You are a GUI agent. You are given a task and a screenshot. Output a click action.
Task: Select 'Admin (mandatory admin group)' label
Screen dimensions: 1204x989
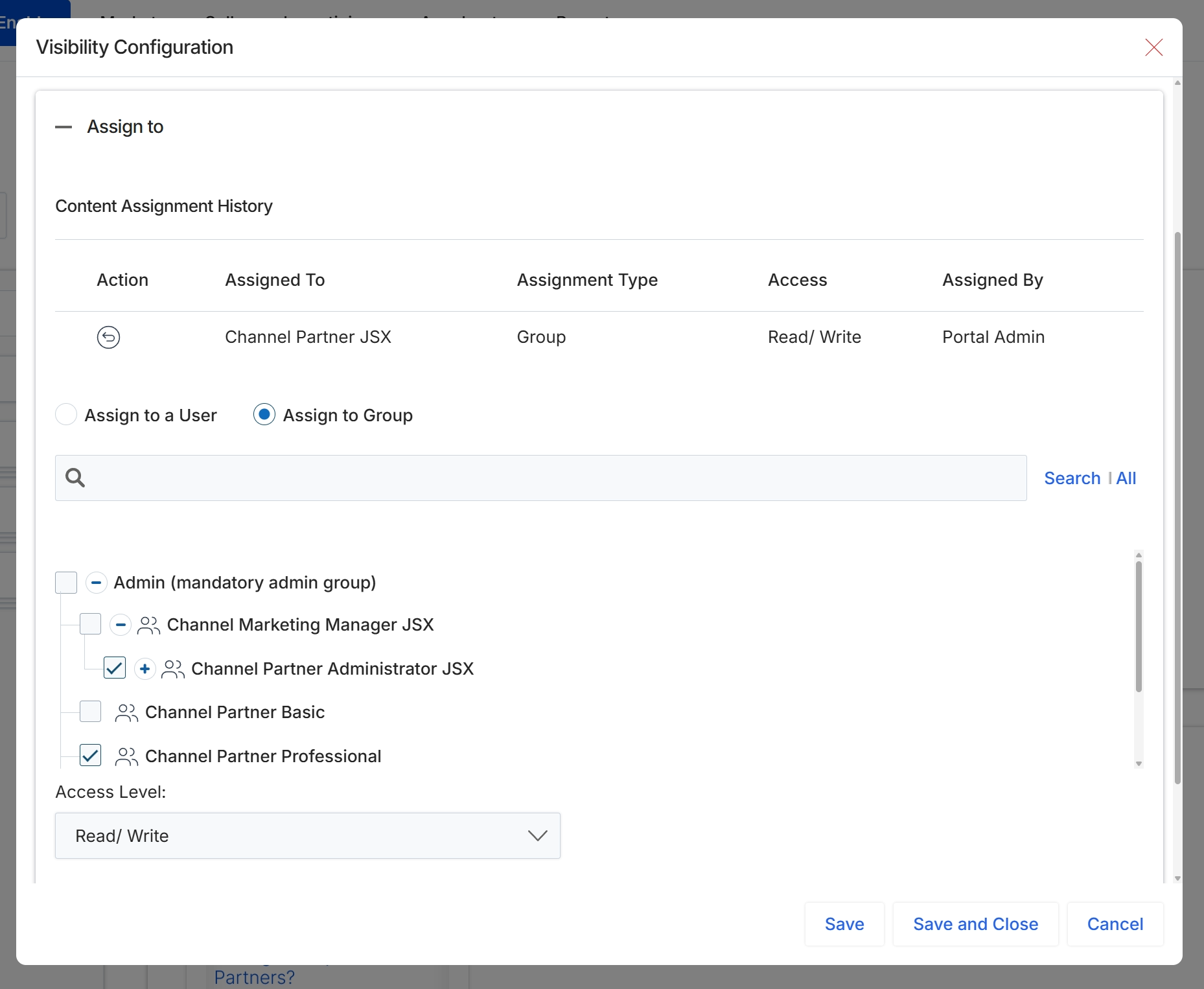pyautogui.click(x=245, y=583)
